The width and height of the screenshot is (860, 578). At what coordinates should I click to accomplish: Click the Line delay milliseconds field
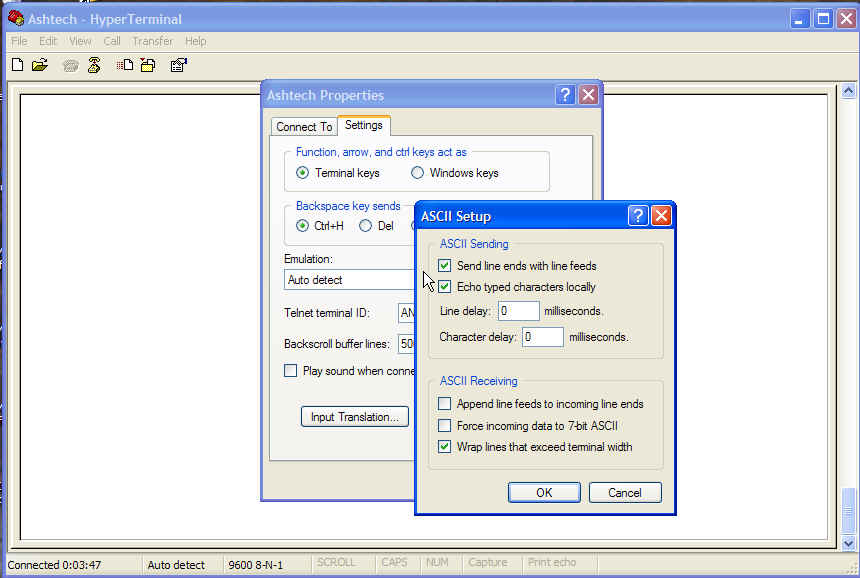coord(519,311)
